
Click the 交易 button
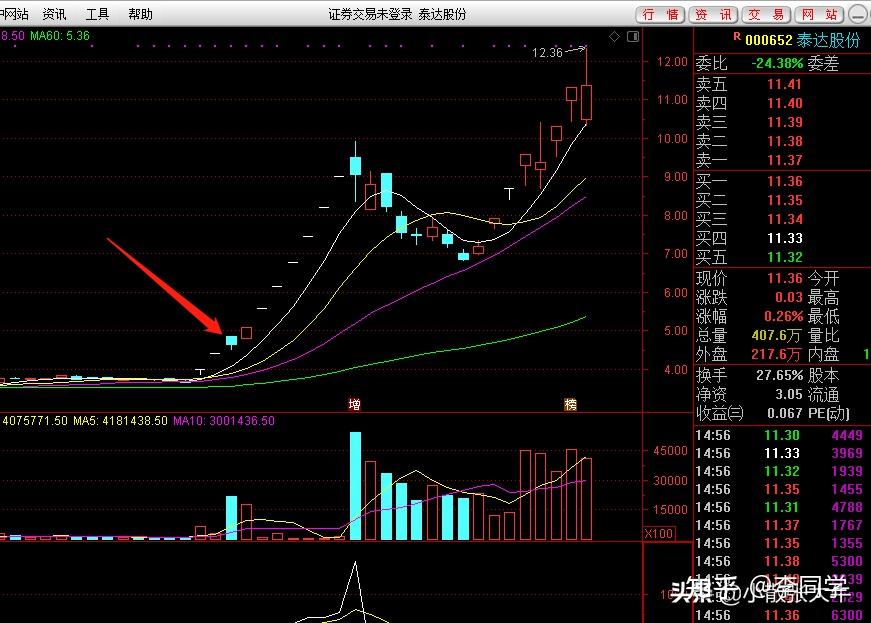pyautogui.click(x=767, y=15)
